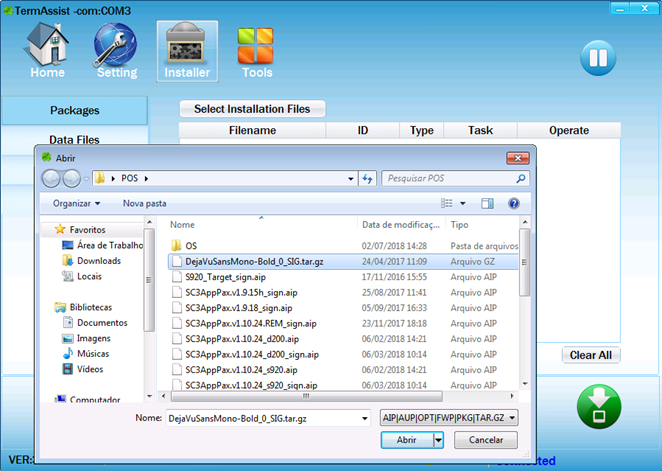
Task: Expand the Abrir button split arrow
Action: (438, 439)
